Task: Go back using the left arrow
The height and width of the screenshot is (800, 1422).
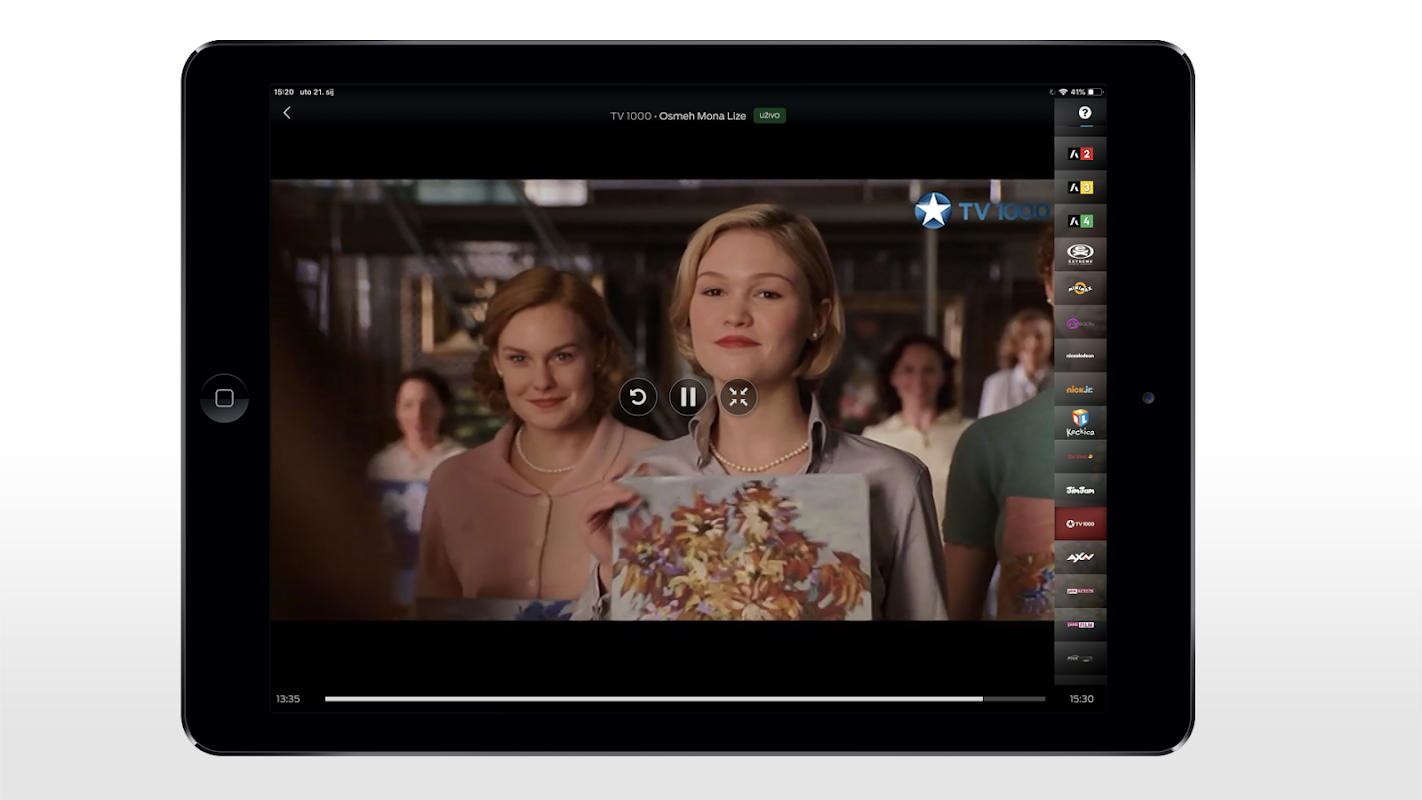Action: (287, 113)
